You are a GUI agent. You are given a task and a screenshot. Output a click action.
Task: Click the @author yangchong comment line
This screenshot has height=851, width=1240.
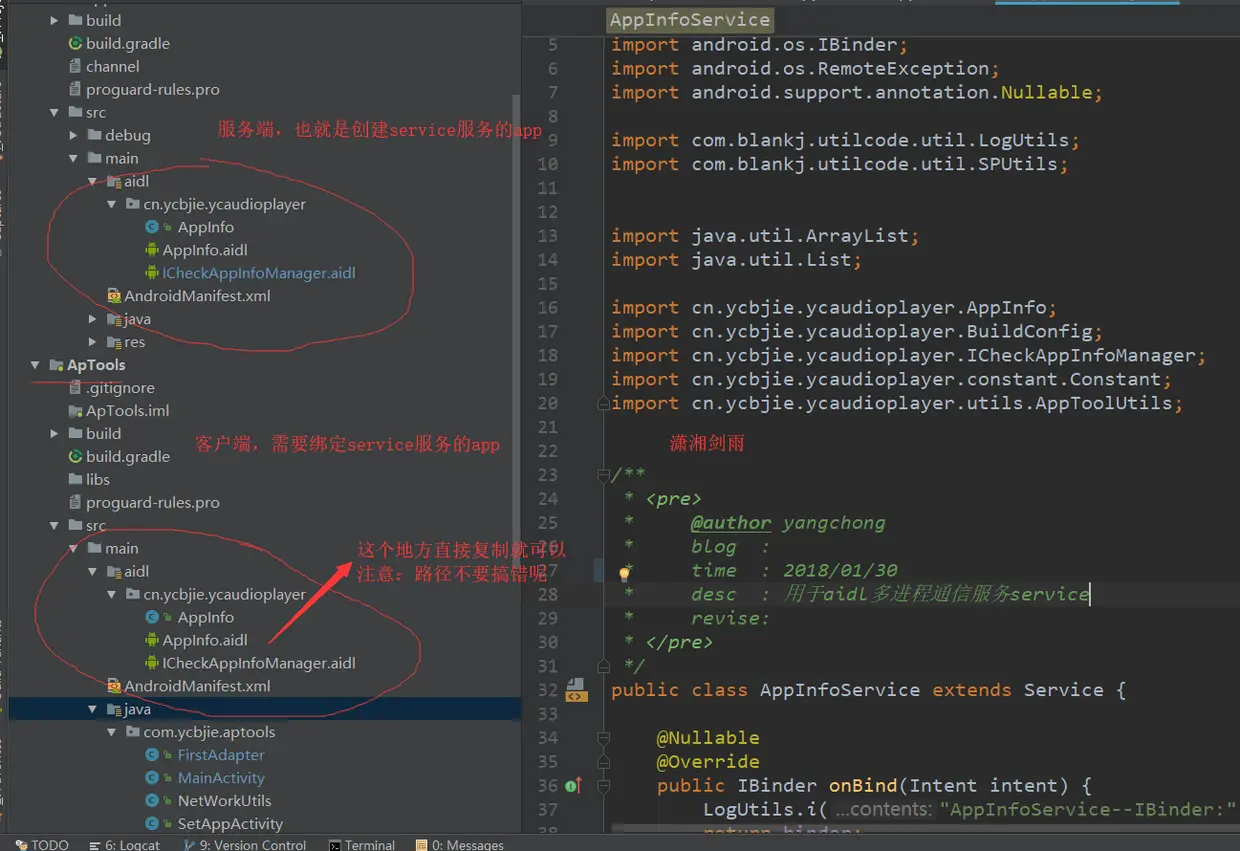pos(788,522)
